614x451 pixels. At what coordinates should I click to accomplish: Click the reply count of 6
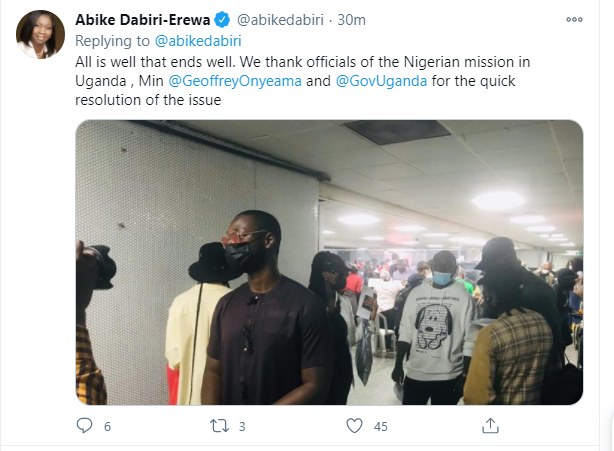click(107, 427)
